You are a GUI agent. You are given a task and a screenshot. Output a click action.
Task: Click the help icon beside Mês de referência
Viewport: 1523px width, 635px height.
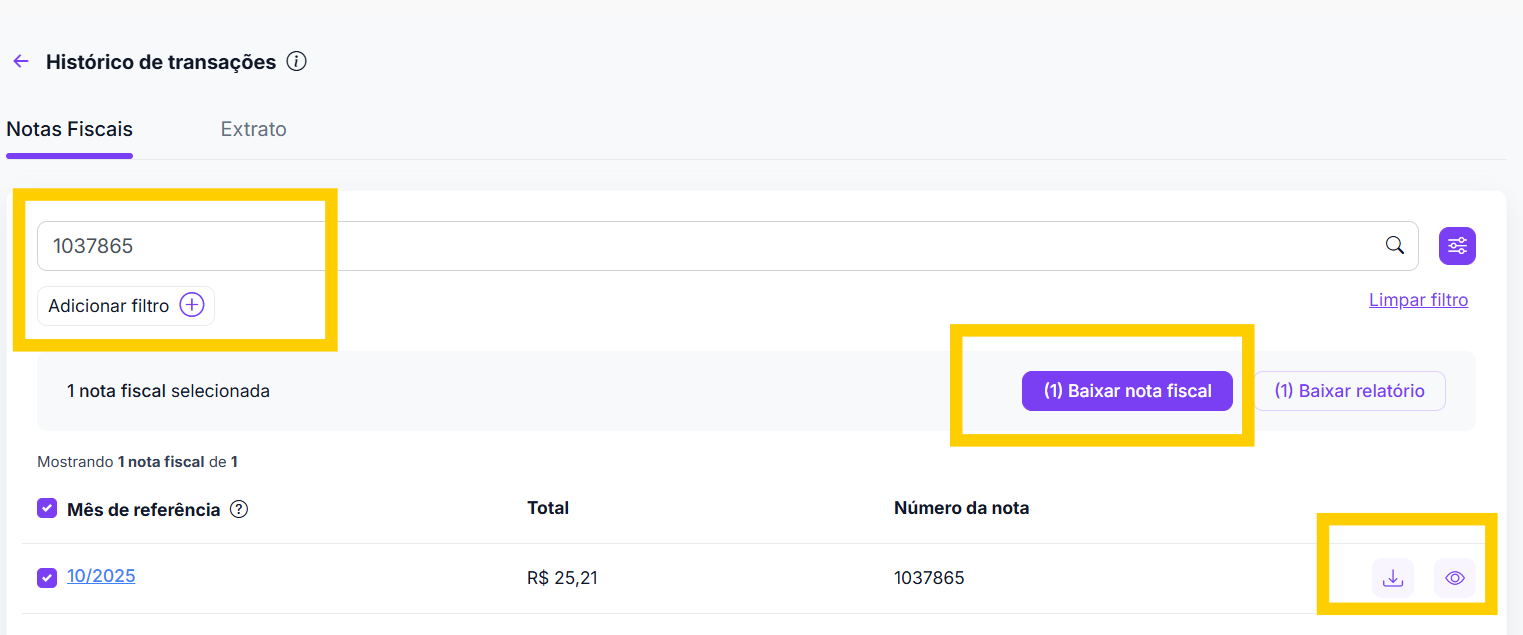click(239, 509)
